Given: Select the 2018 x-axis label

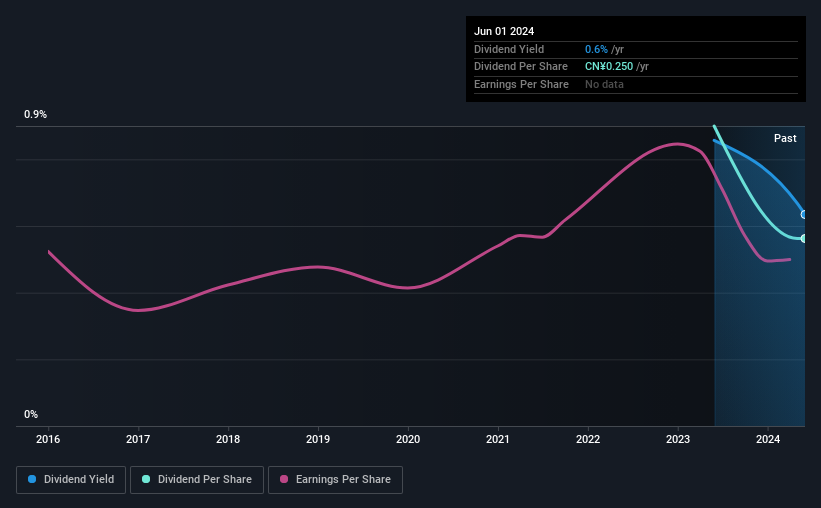Looking at the screenshot, I should tap(228, 439).
